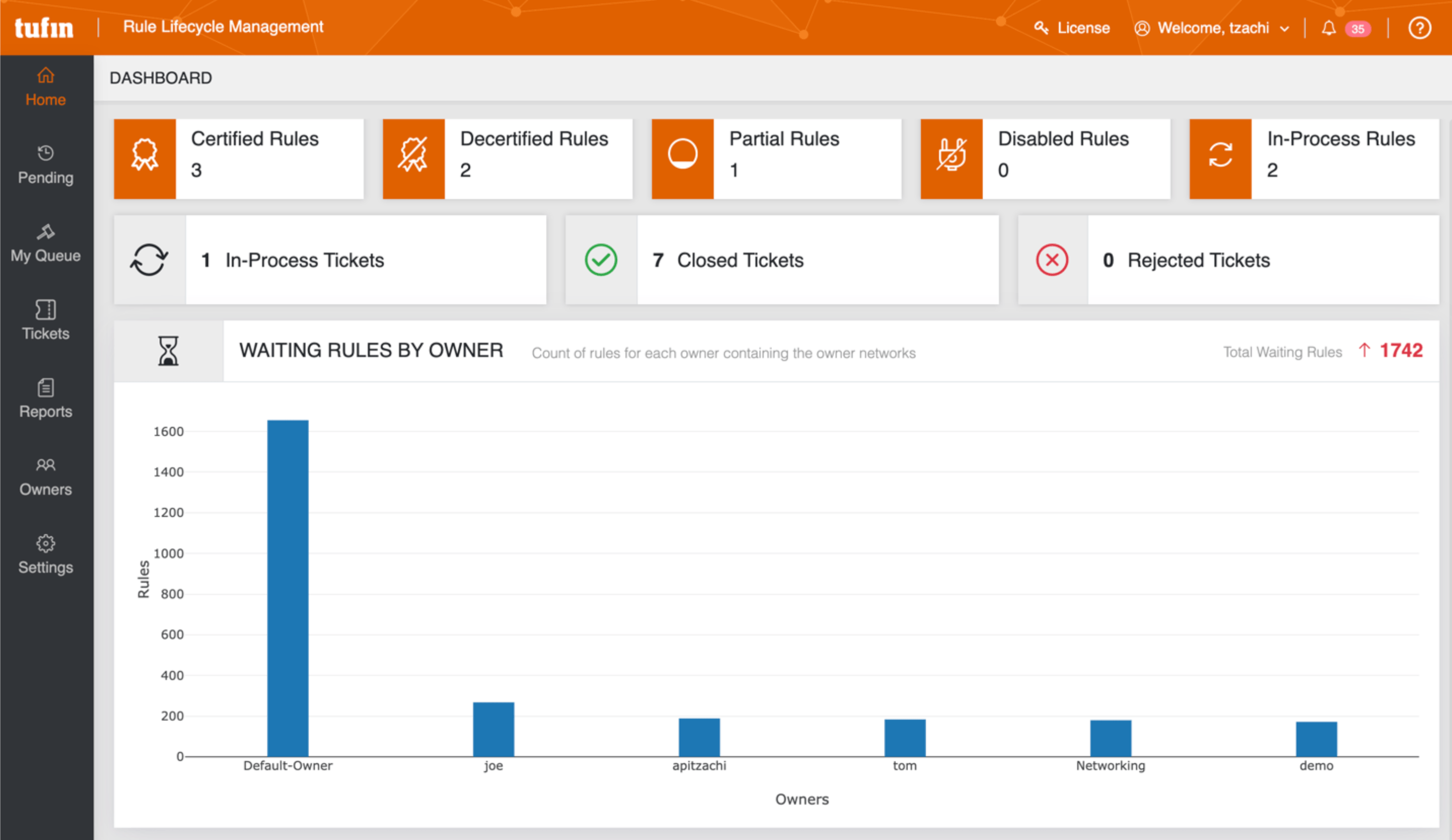Open the Owners section

45,476
